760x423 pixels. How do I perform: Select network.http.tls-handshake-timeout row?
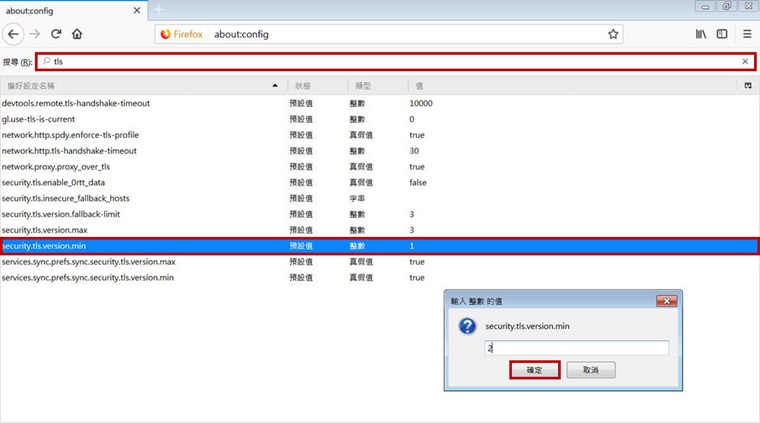tap(380, 151)
